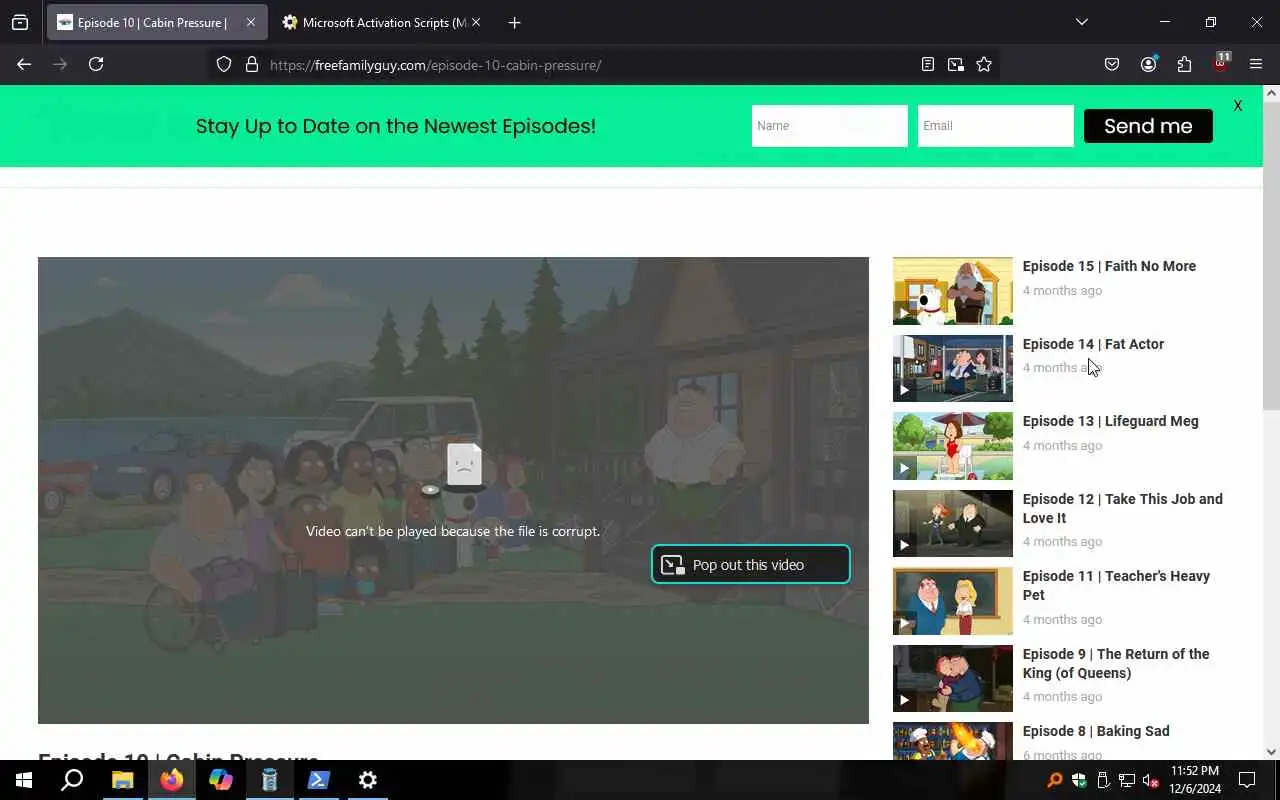Screen dimensions: 1280x800
Task: Toggle reader view in the address bar
Action: 928,64
